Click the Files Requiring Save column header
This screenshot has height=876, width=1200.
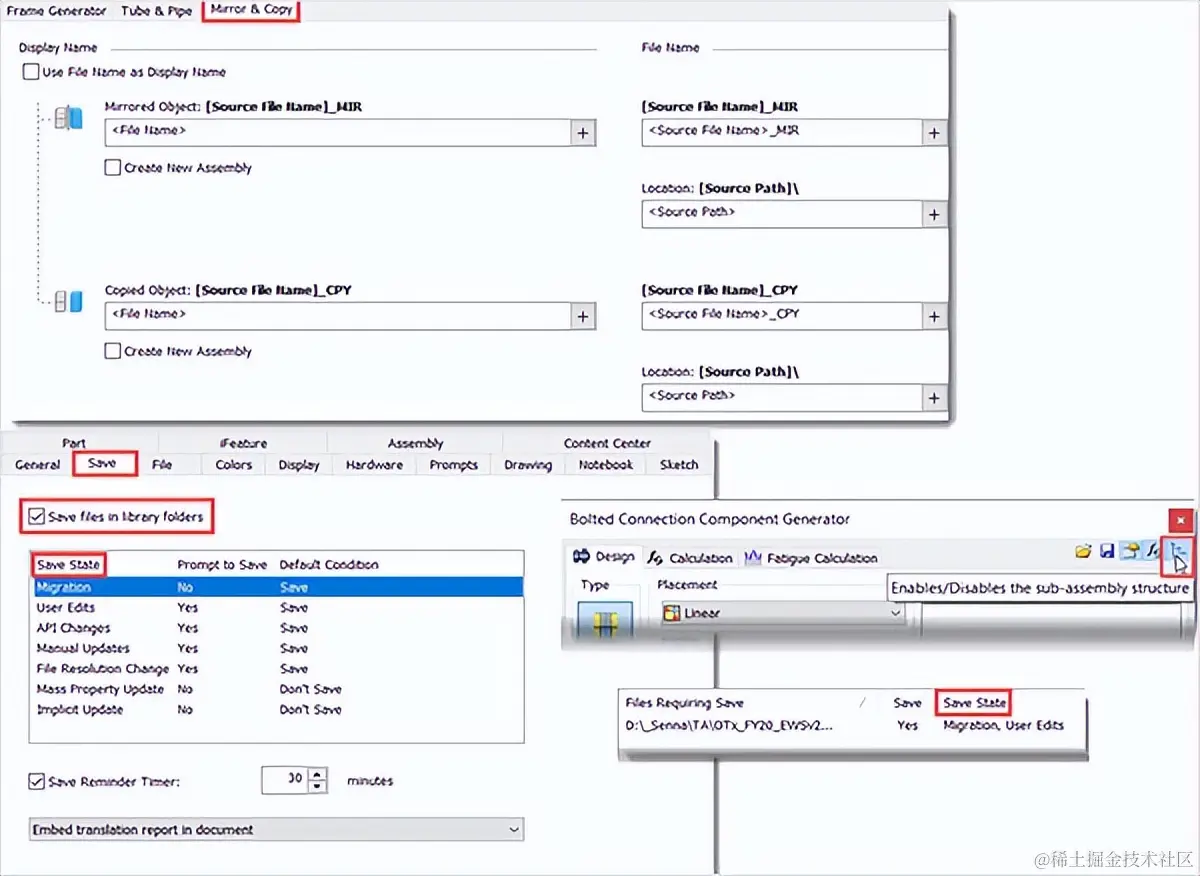pyautogui.click(x=685, y=703)
